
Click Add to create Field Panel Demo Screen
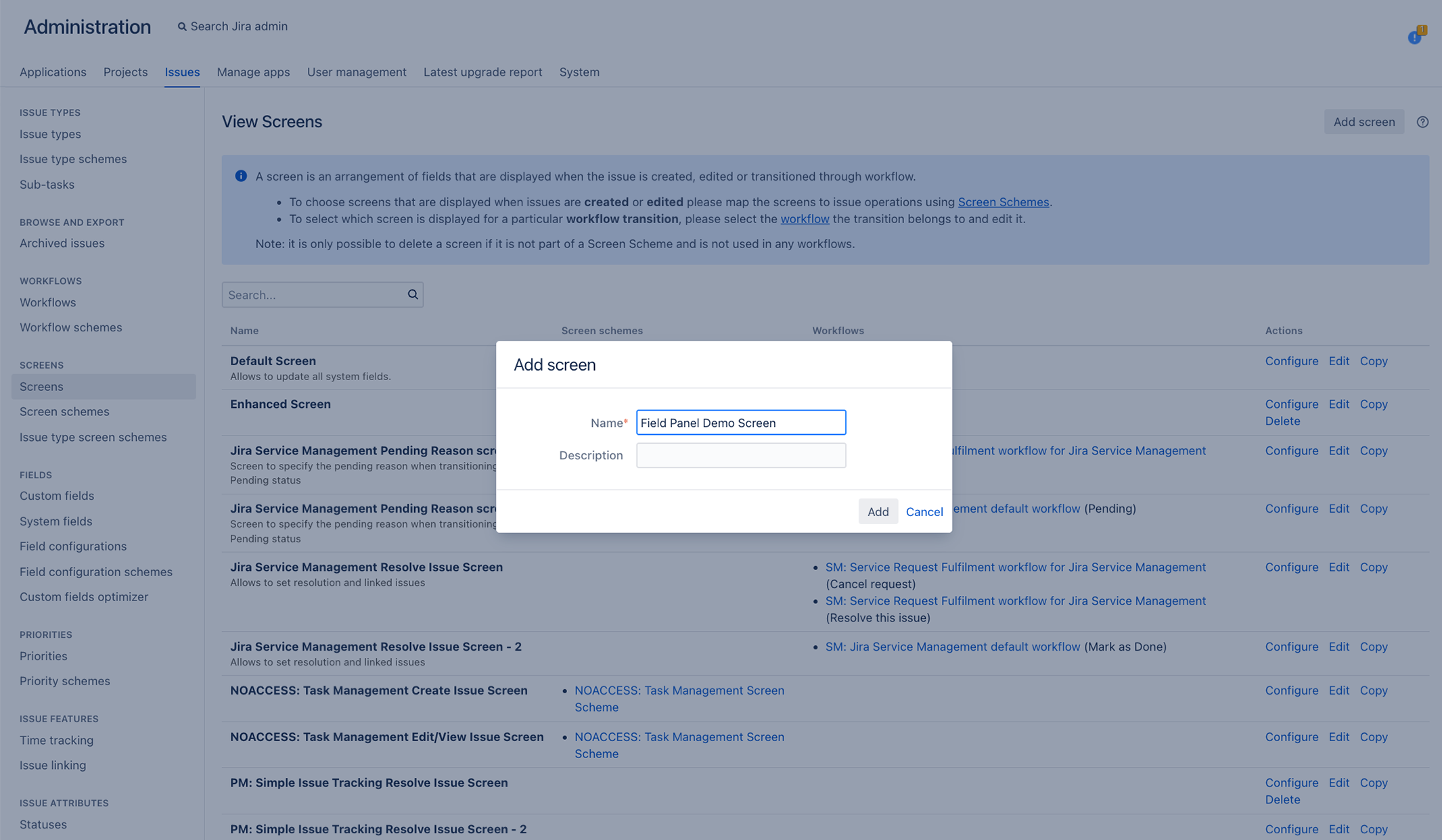[x=878, y=511]
